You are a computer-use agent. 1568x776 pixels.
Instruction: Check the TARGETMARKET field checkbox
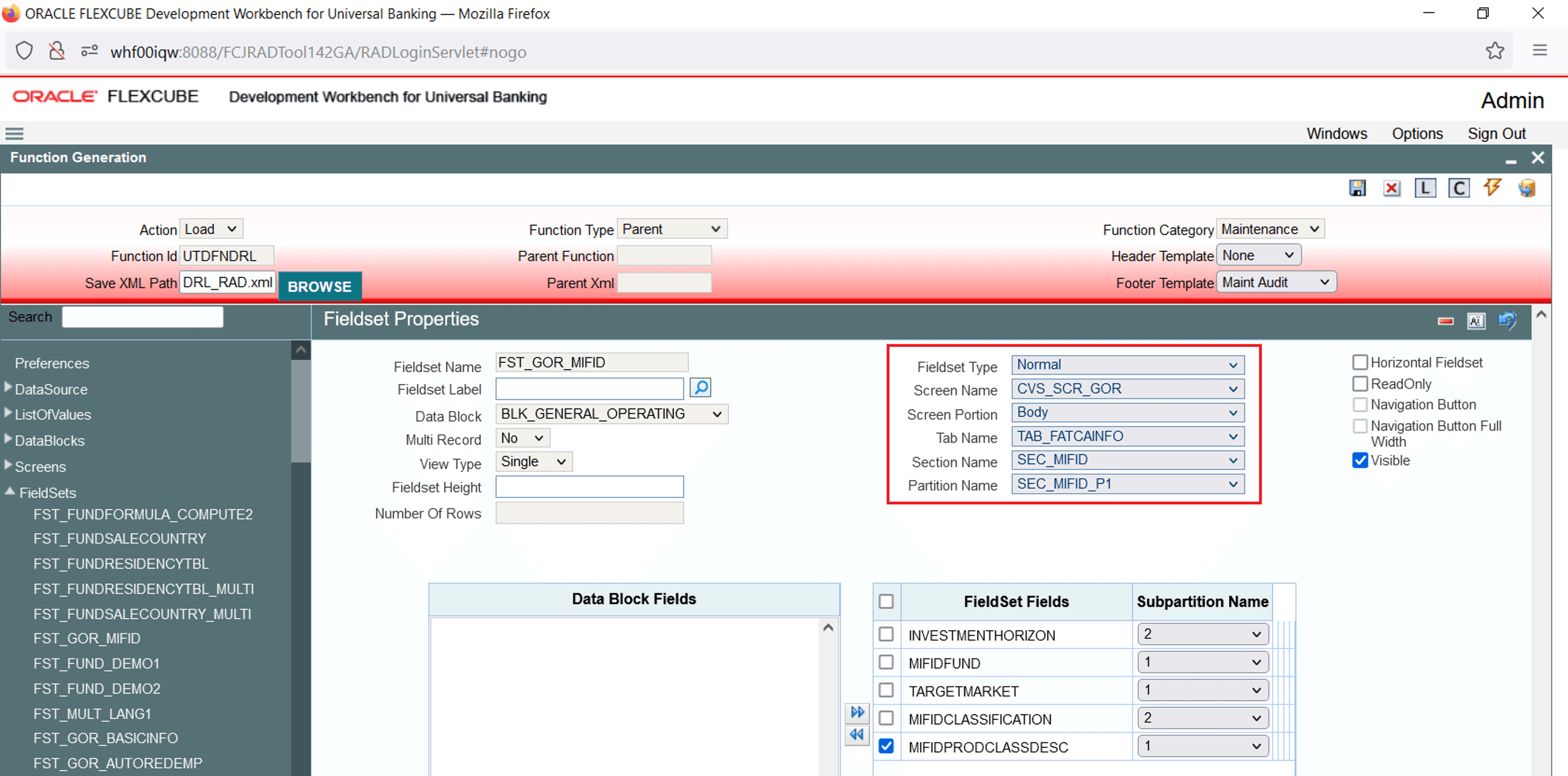pos(886,690)
